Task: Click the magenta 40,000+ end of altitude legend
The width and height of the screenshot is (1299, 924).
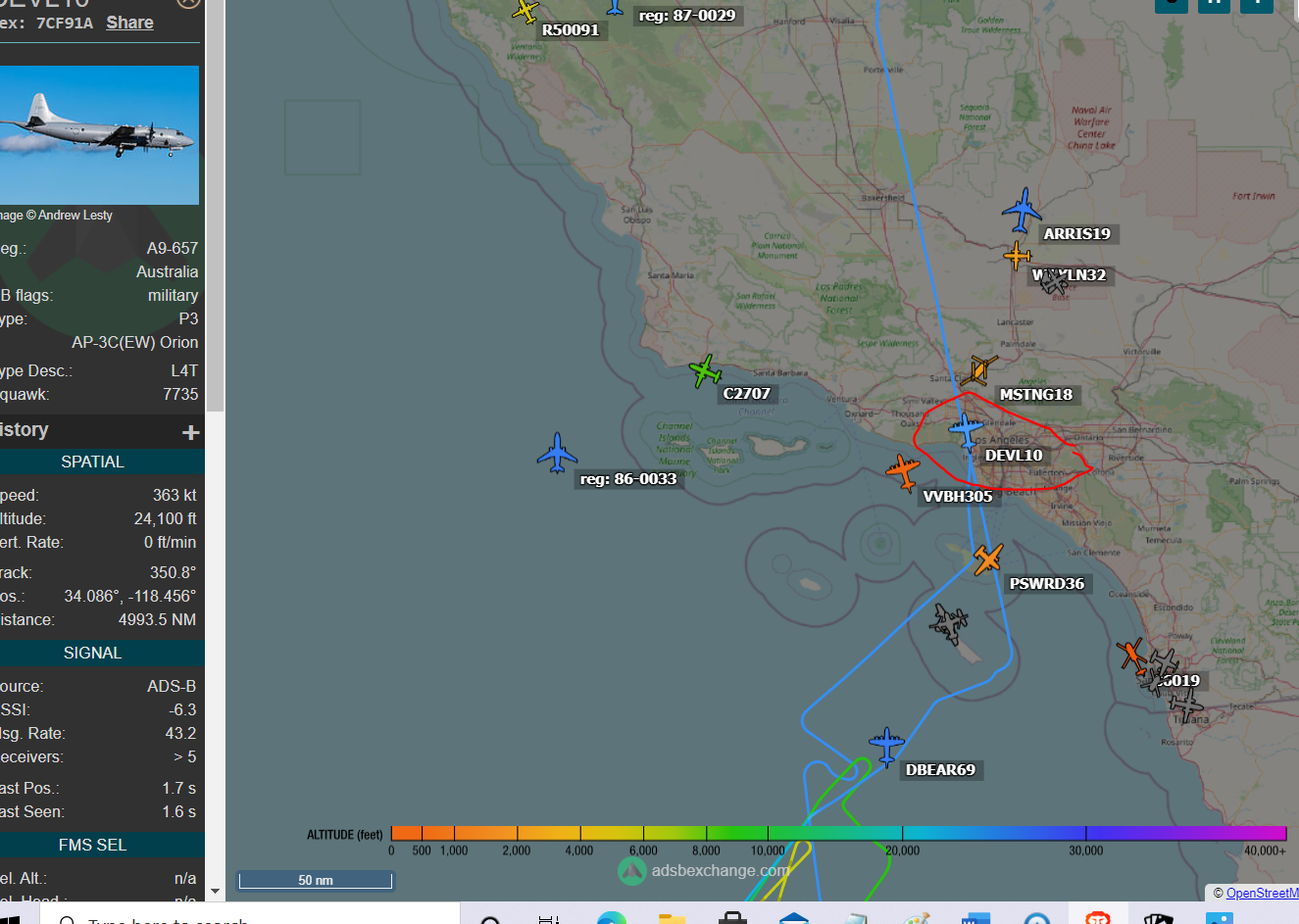Action: pyautogui.click(x=1265, y=834)
